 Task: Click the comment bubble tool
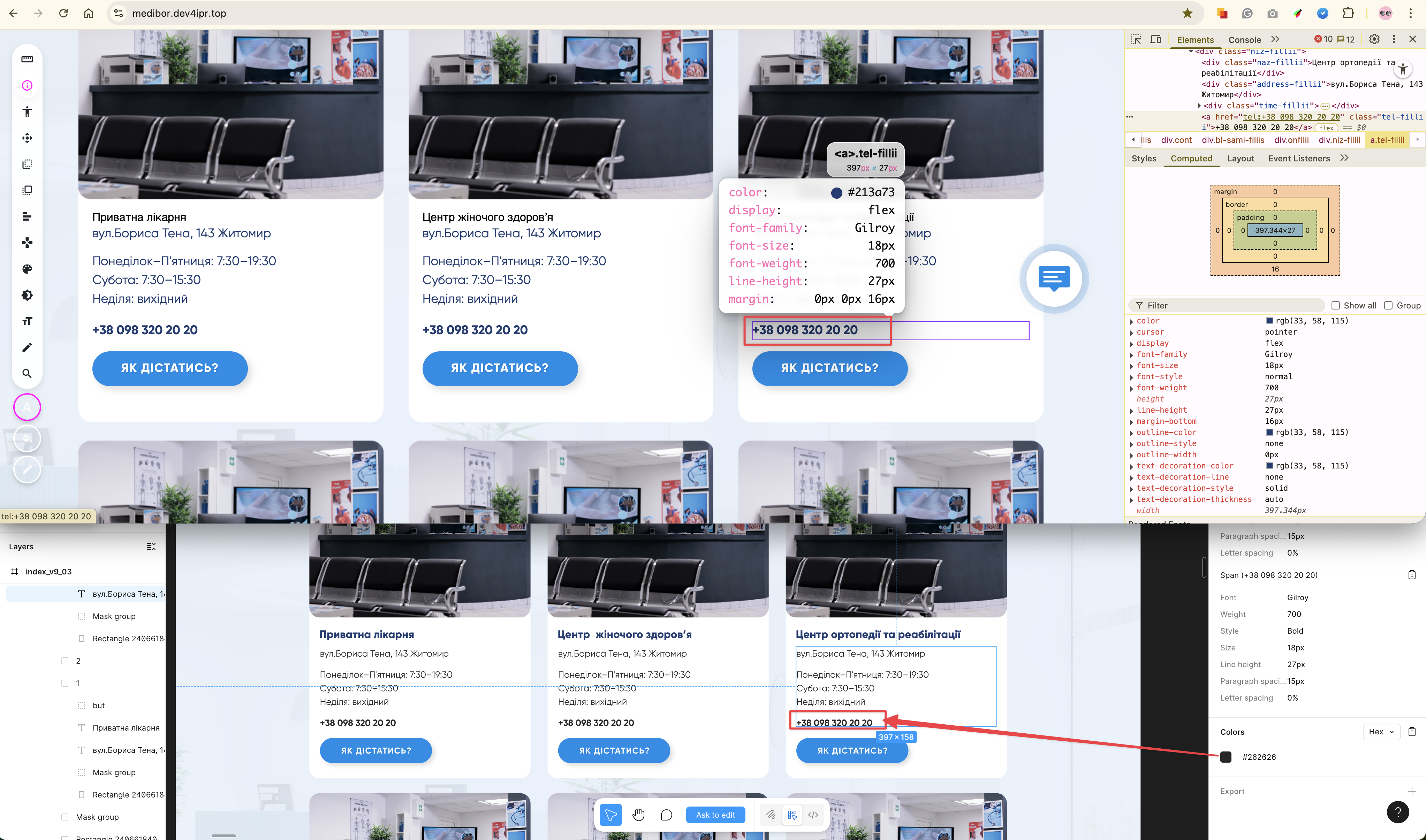tap(666, 815)
